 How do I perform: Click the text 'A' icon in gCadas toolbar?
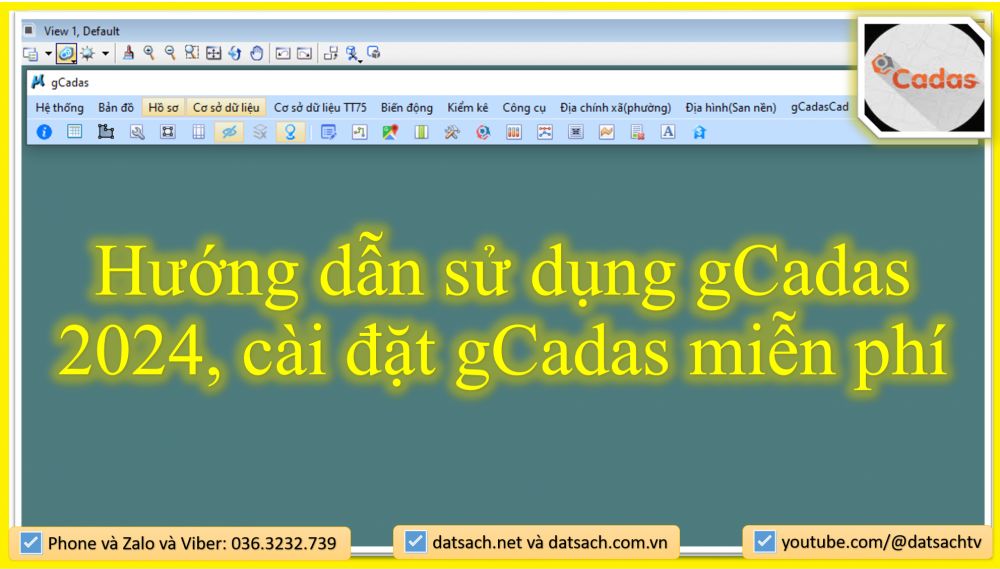tap(668, 131)
